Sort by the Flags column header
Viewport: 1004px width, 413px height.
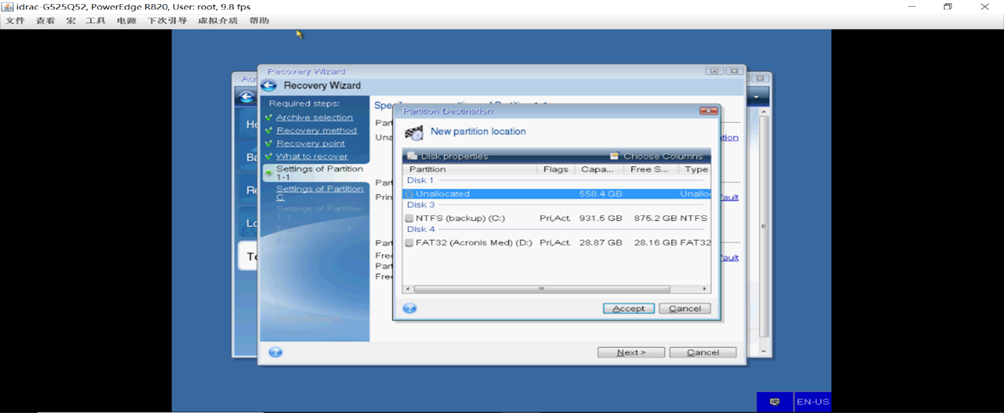(555, 170)
